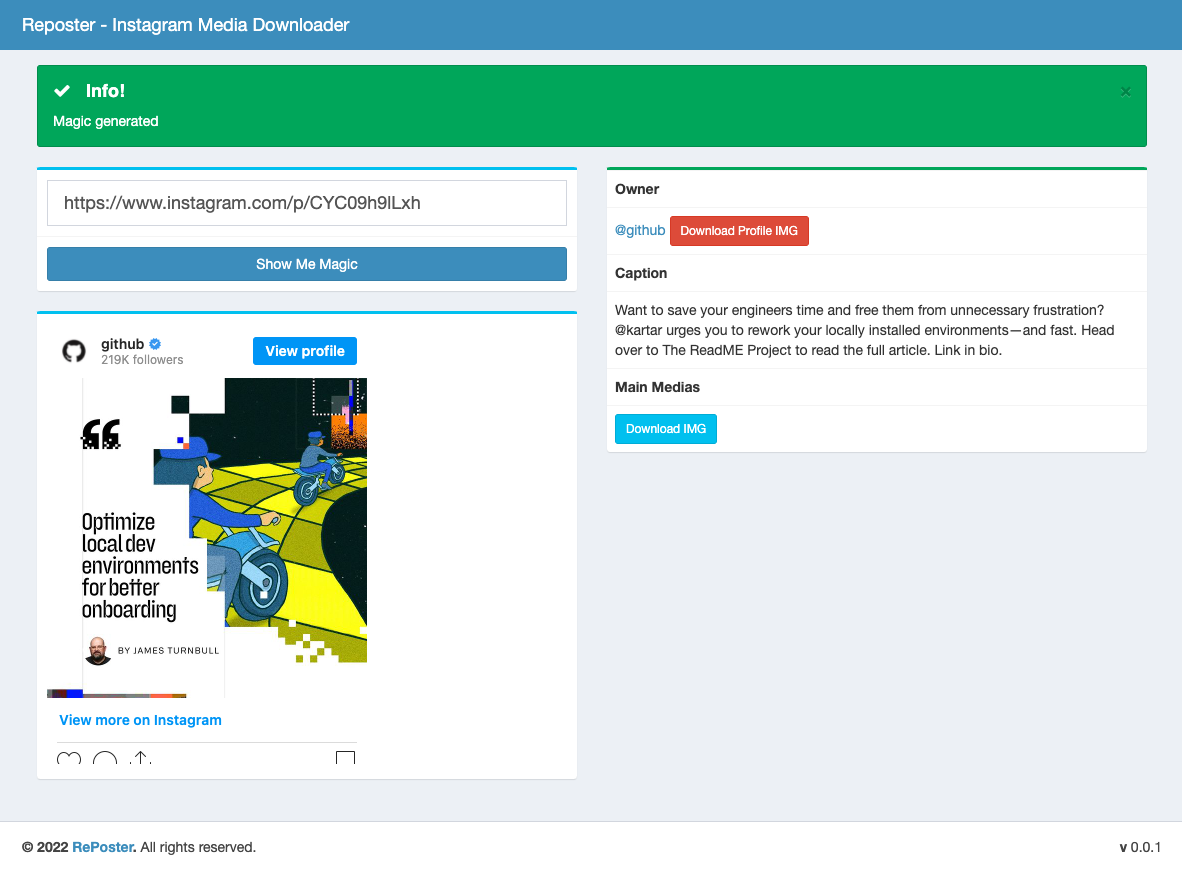Click the Download Profile IMG button
This screenshot has height=869, width=1182.
(x=739, y=231)
